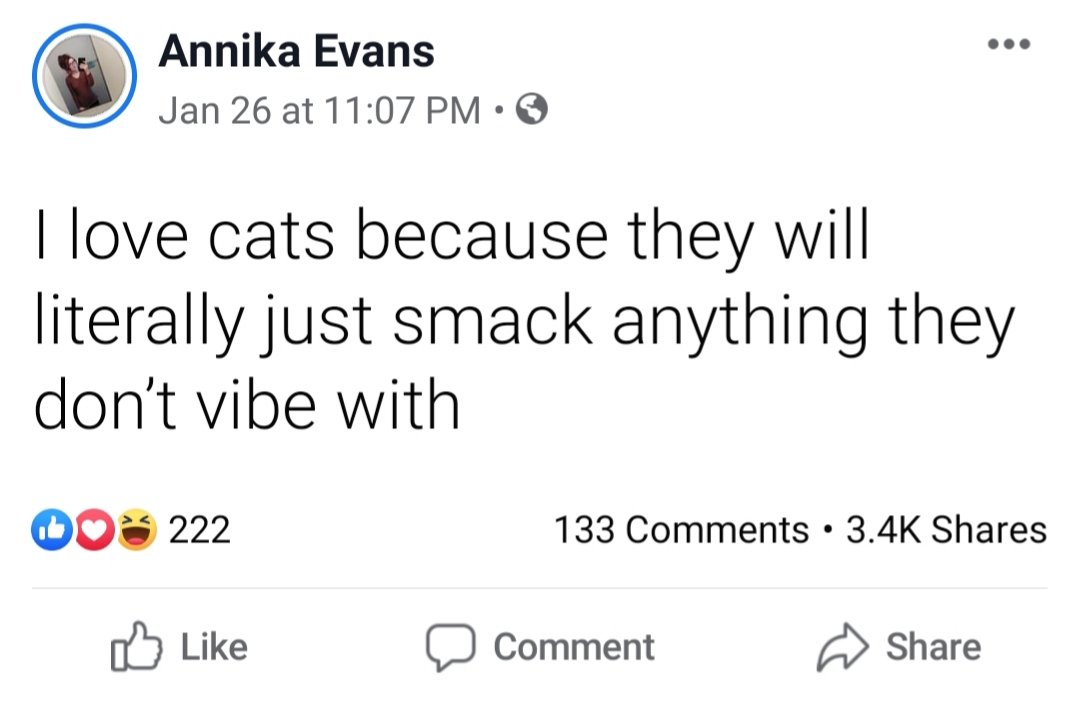Viewport: 1076px width, 703px height.
Task: Click the Like thumbs-up outline icon
Action: tap(137, 645)
